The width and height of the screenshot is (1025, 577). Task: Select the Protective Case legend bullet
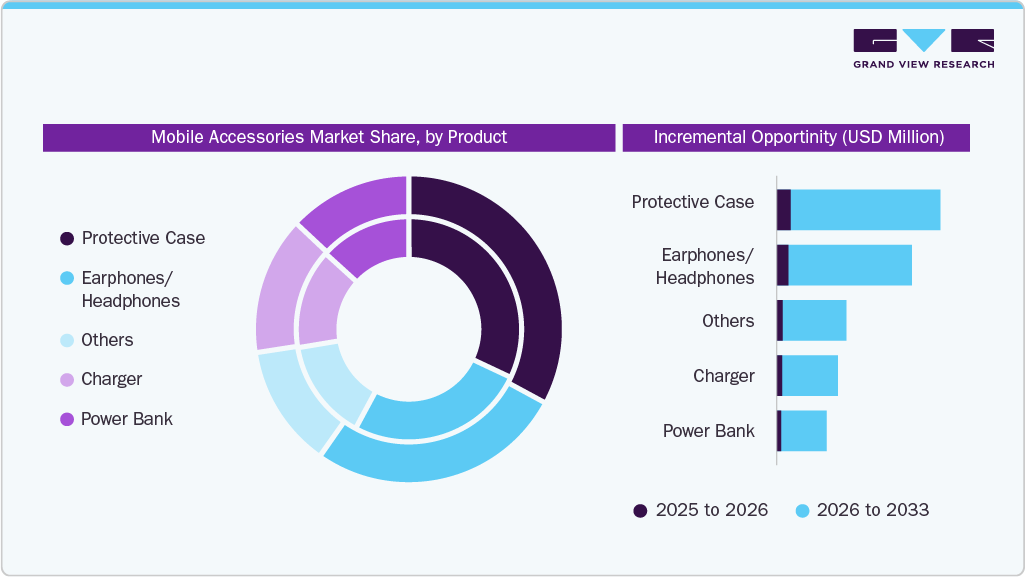pos(66,238)
